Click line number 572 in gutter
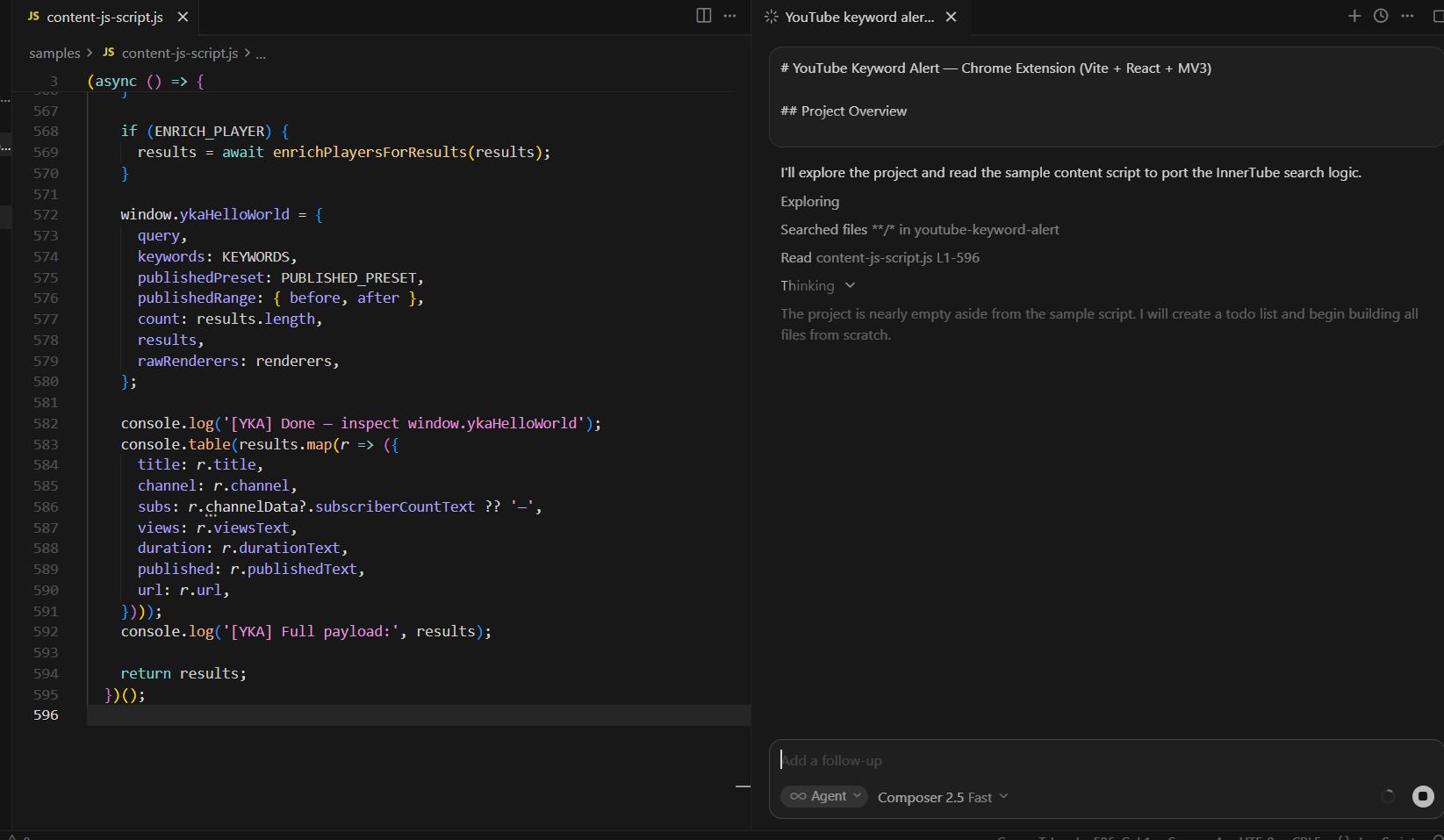This screenshot has height=840, width=1444. pos(46,214)
